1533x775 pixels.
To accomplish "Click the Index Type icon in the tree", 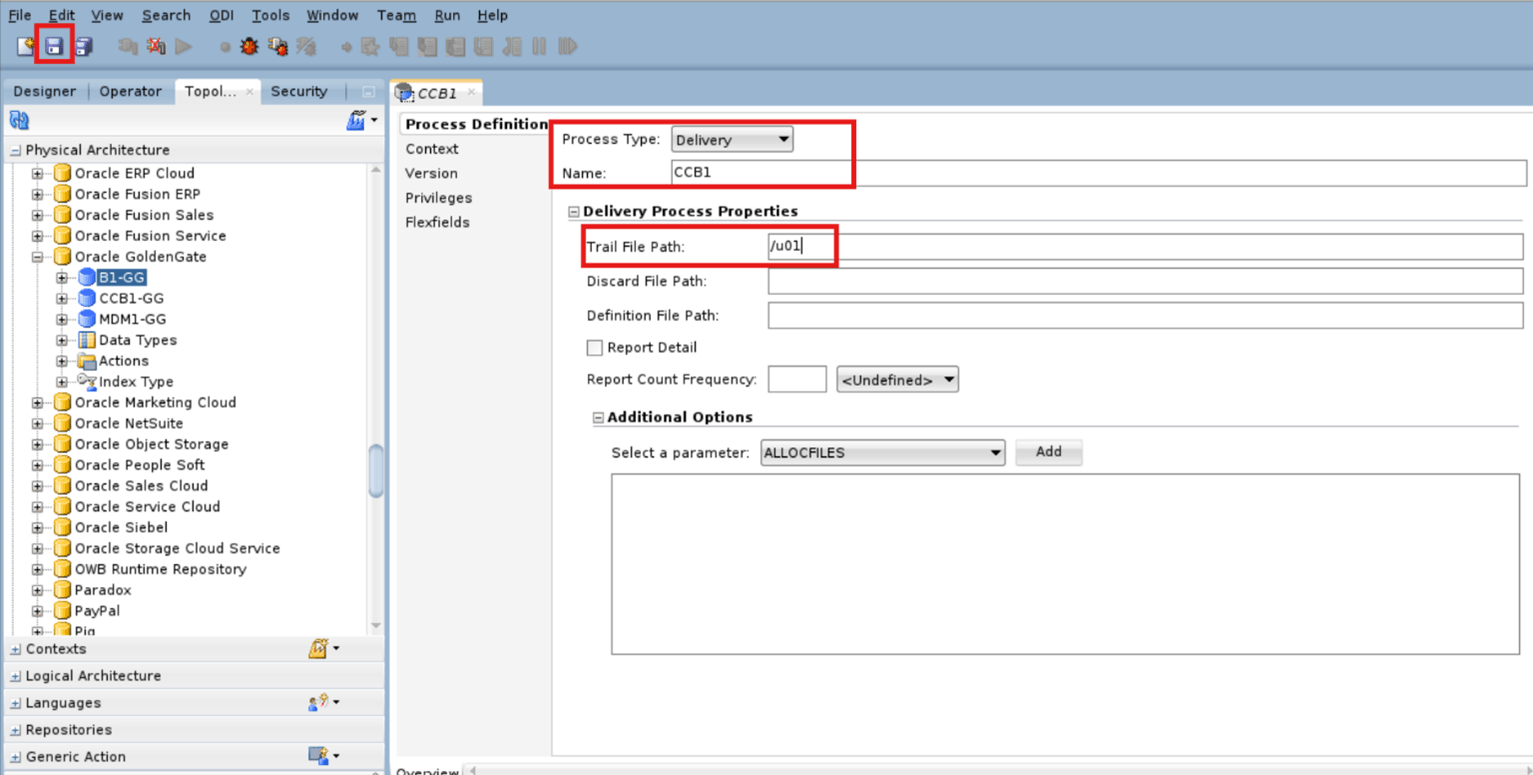I will point(87,382).
